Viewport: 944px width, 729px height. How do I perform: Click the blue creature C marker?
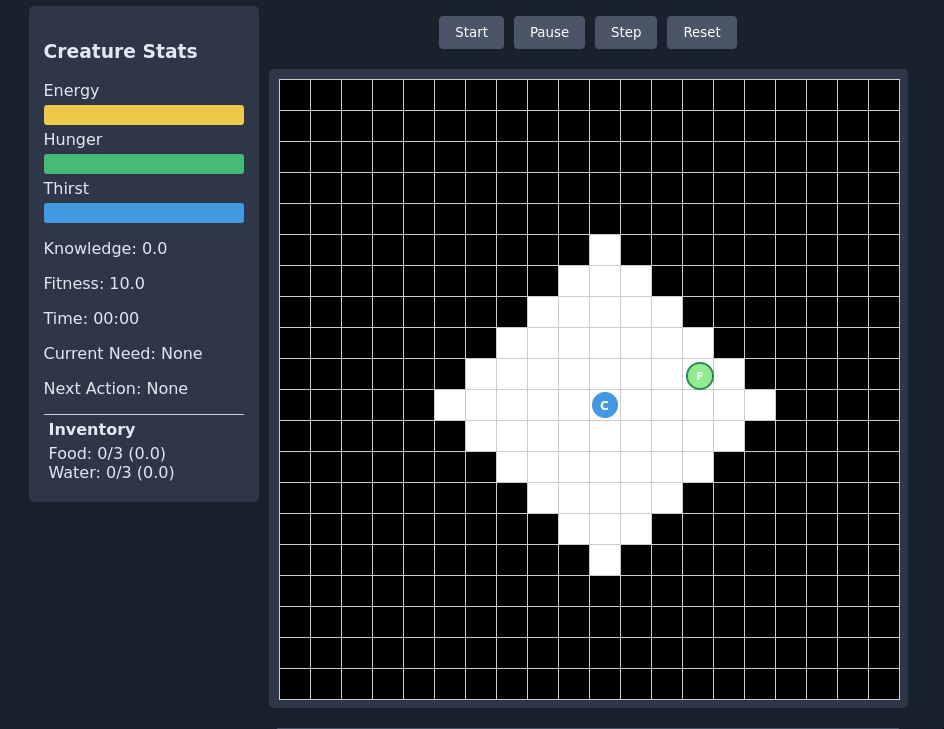[x=604, y=405]
